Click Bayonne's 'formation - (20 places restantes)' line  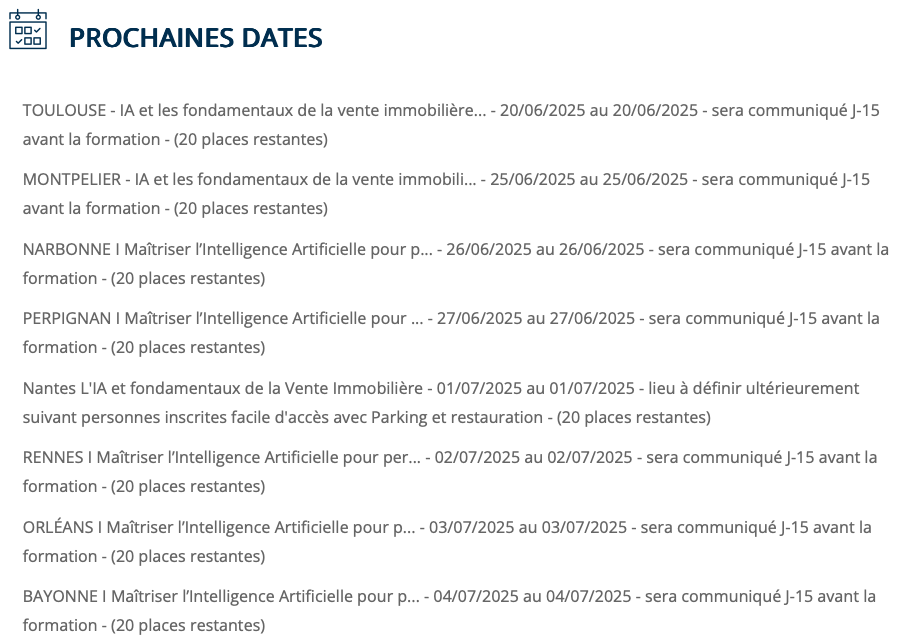click(x=144, y=626)
